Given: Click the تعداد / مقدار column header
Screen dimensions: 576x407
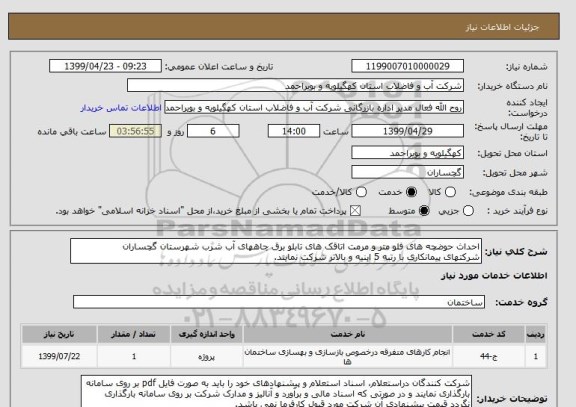Looking at the screenshot, I should [x=134, y=334].
